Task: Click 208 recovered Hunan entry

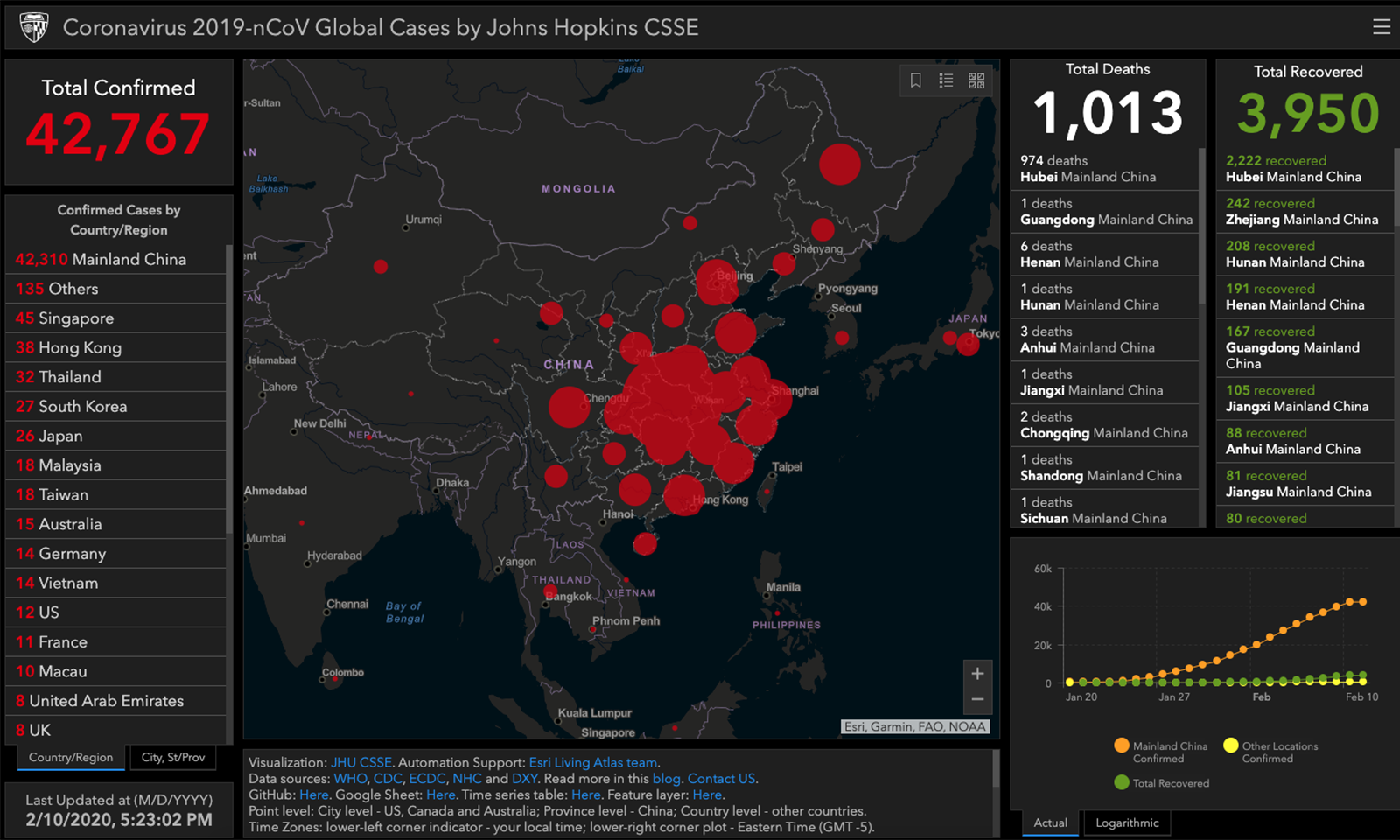Action: (1305, 255)
